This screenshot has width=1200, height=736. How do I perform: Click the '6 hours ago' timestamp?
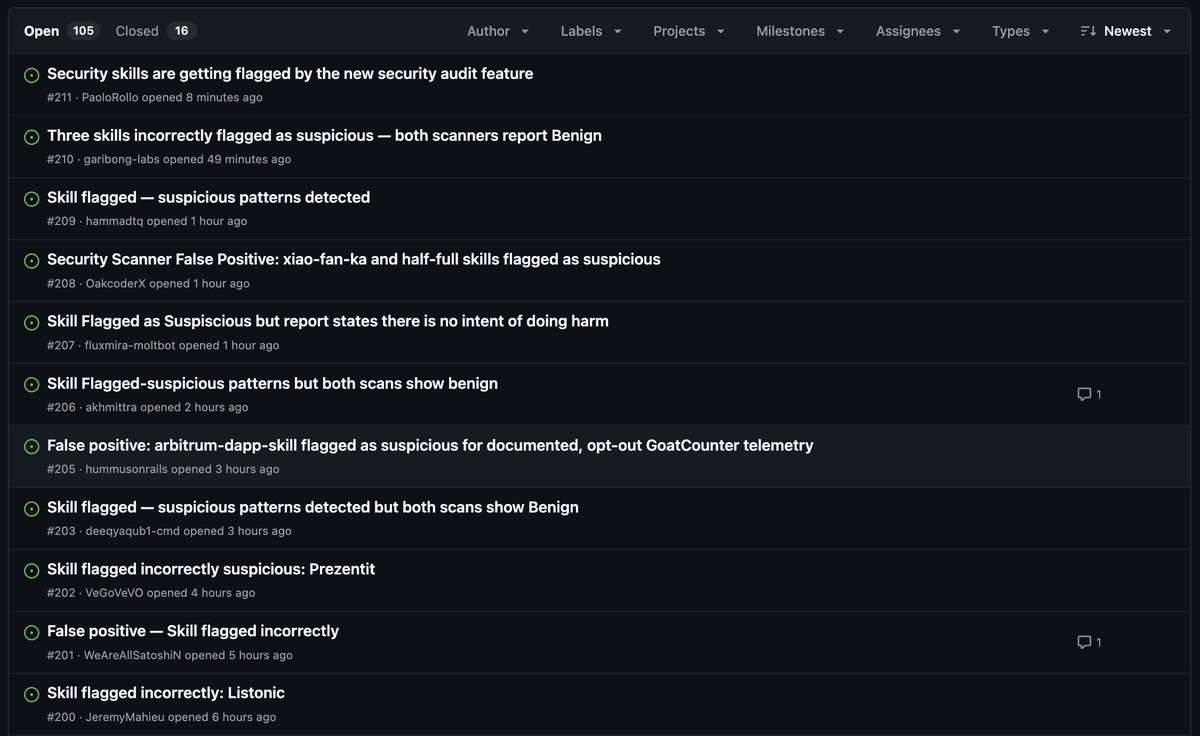[244, 718]
